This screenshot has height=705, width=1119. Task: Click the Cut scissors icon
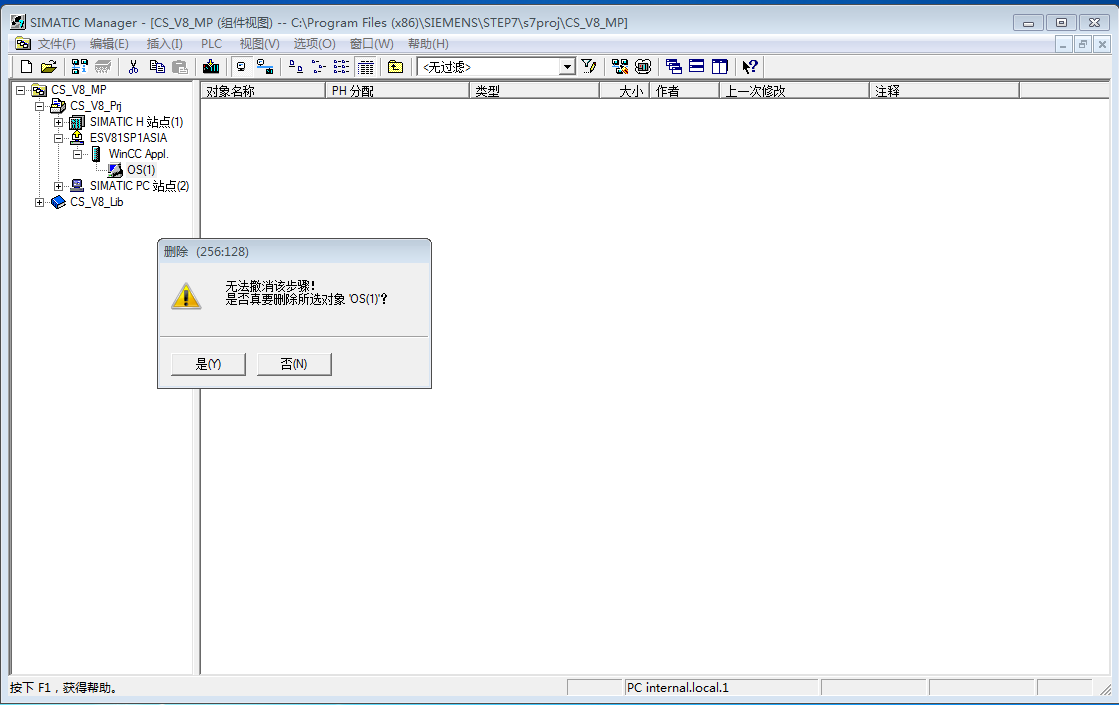pos(133,67)
